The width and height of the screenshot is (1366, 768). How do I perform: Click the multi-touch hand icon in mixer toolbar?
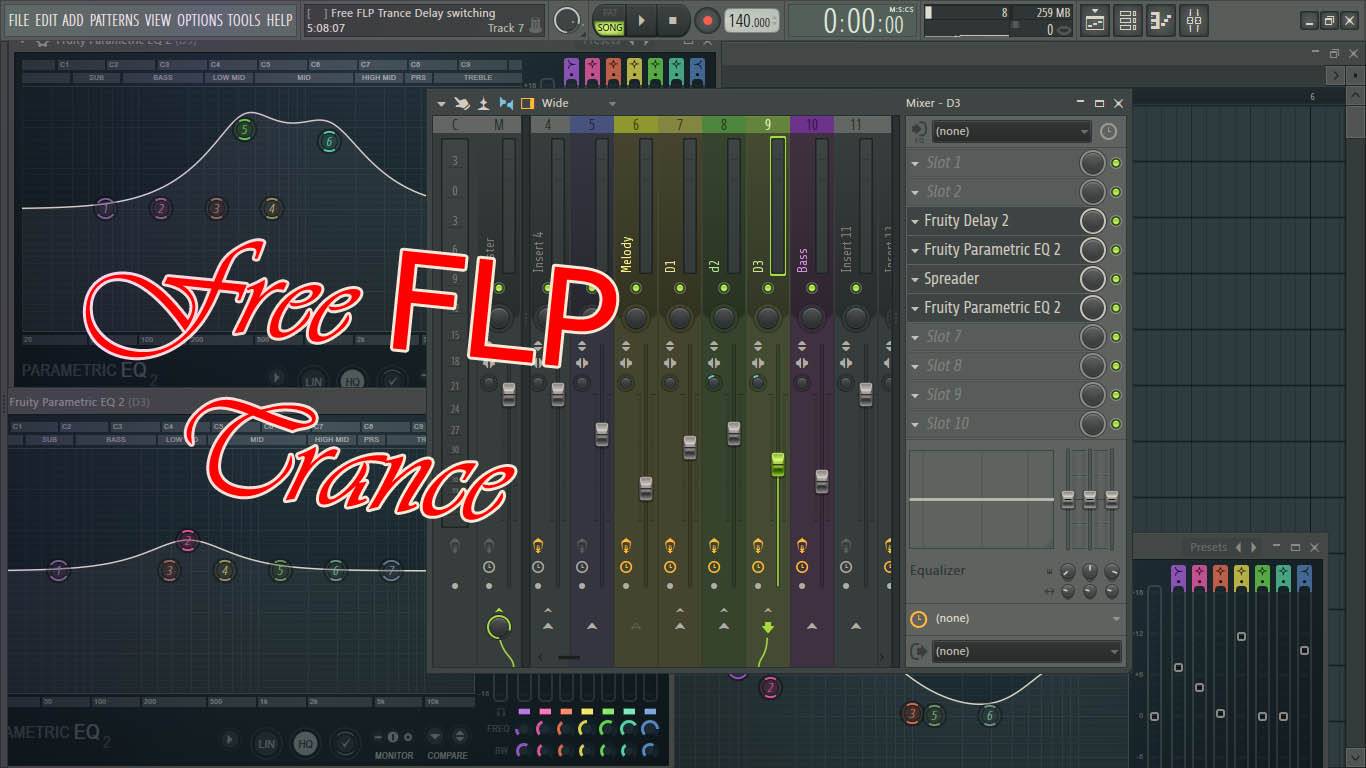[462, 103]
